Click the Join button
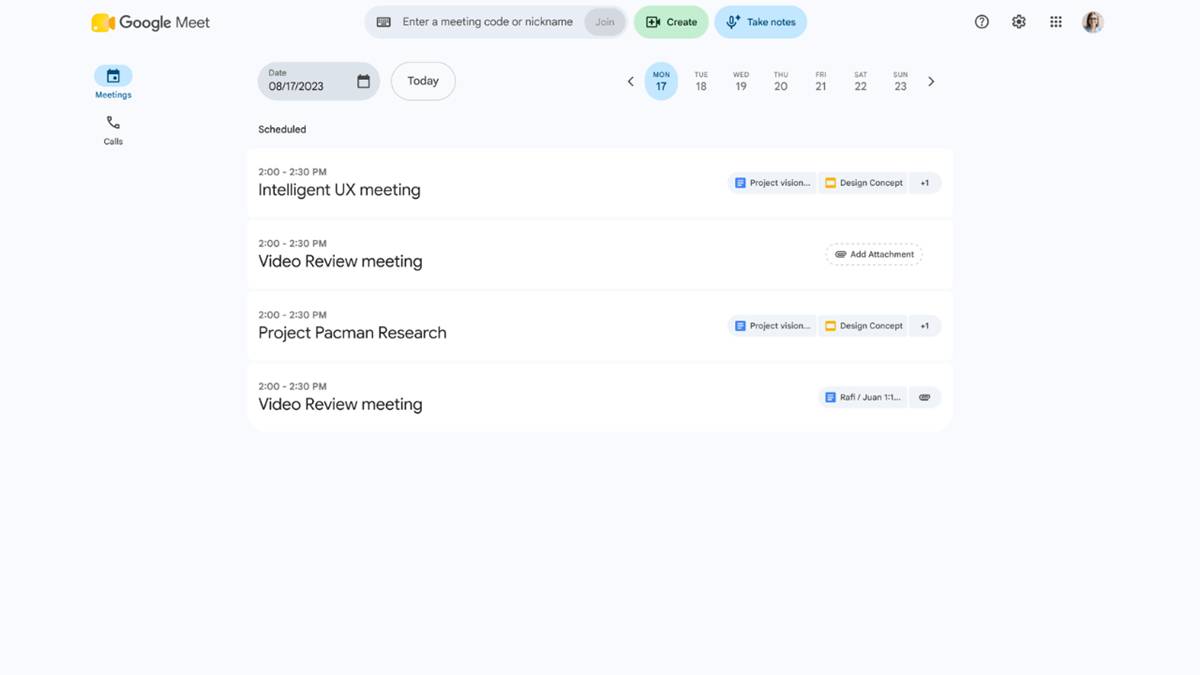 pyautogui.click(x=605, y=22)
